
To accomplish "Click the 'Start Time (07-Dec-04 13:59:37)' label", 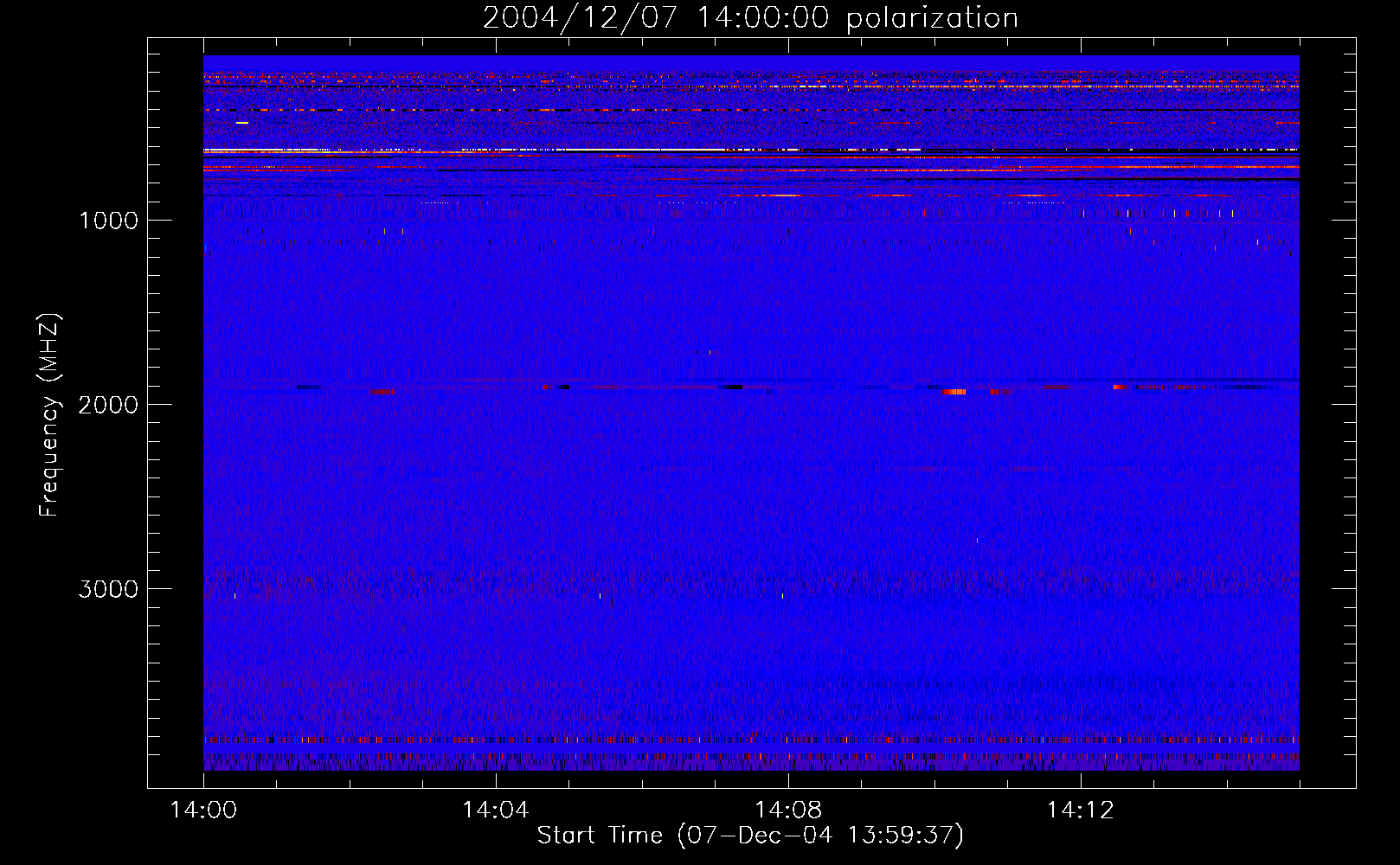I will click(x=750, y=836).
